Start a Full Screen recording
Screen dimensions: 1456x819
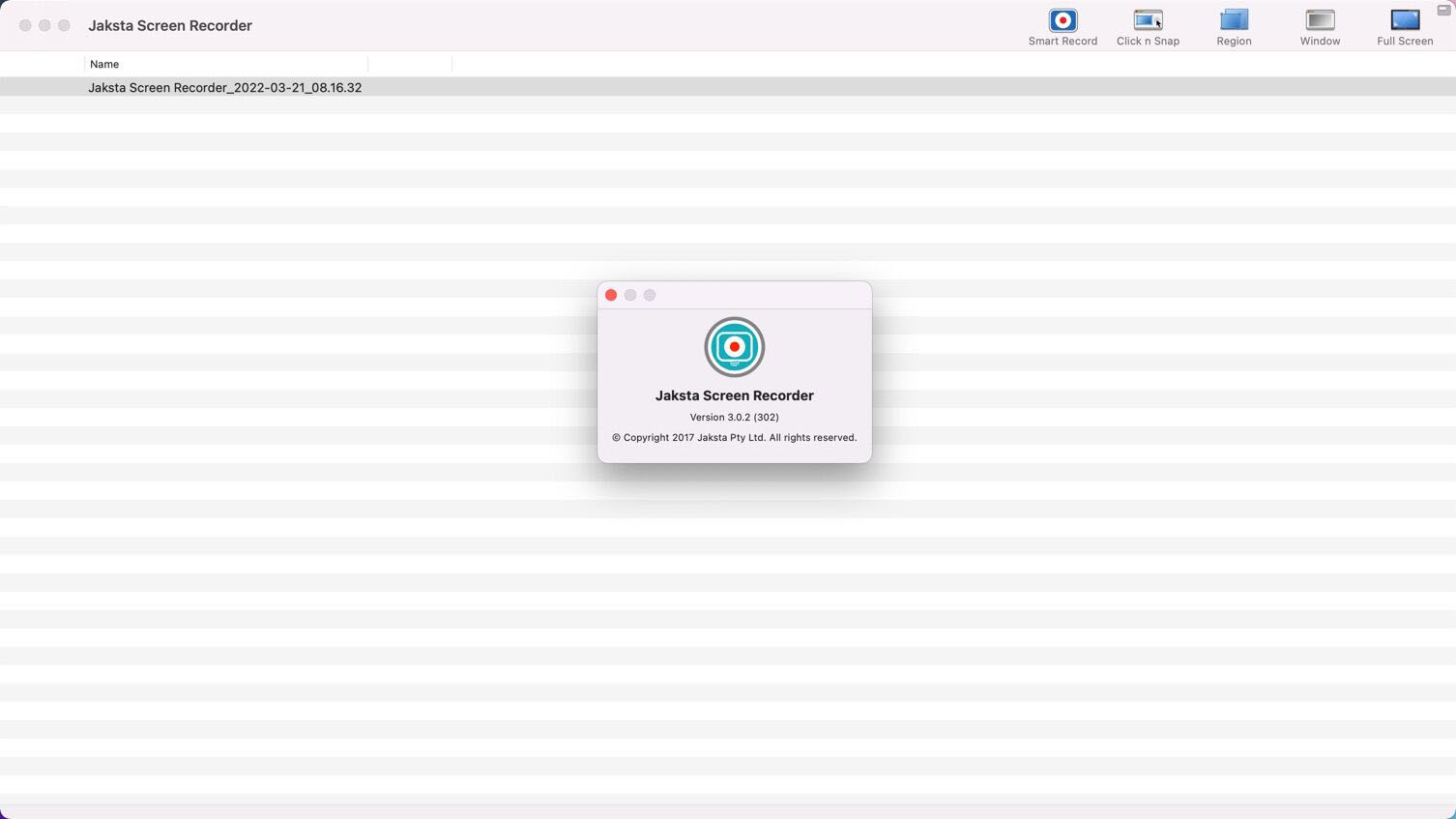1405,27
